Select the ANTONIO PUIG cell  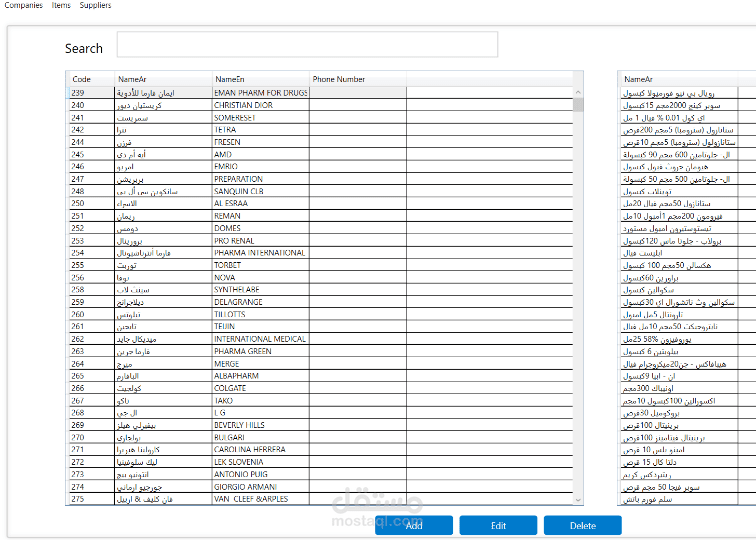[261, 474]
